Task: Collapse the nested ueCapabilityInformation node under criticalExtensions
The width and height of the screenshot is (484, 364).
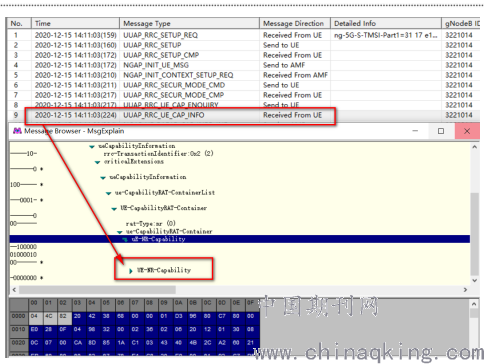Action: (x=103, y=178)
